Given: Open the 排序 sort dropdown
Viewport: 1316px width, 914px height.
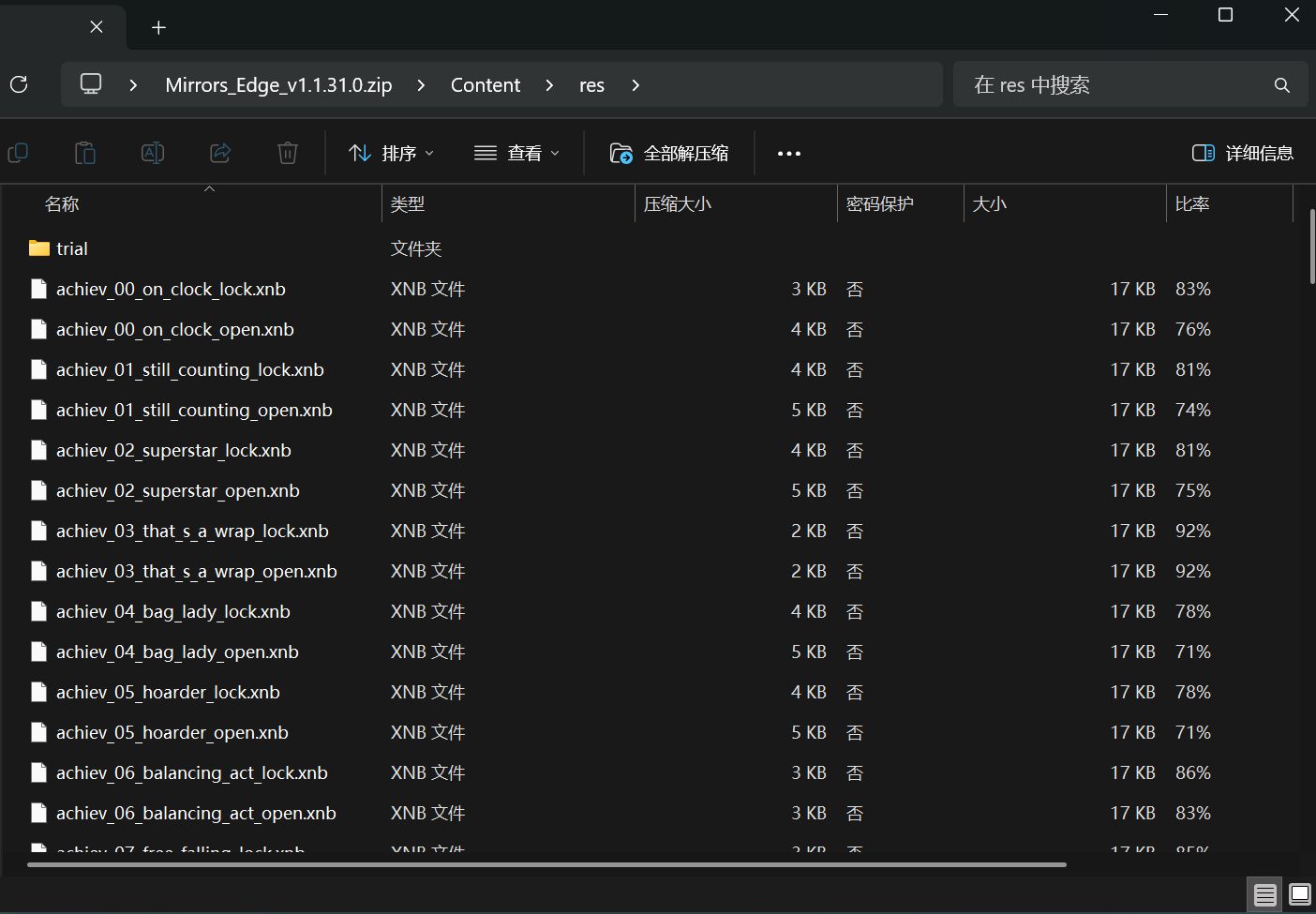Looking at the screenshot, I should (x=391, y=153).
